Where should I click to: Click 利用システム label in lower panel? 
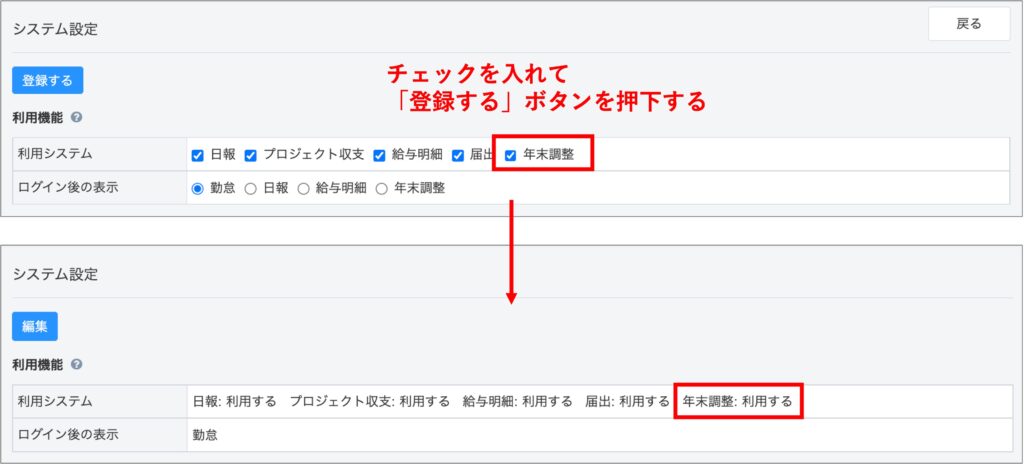click(x=55, y=401)
